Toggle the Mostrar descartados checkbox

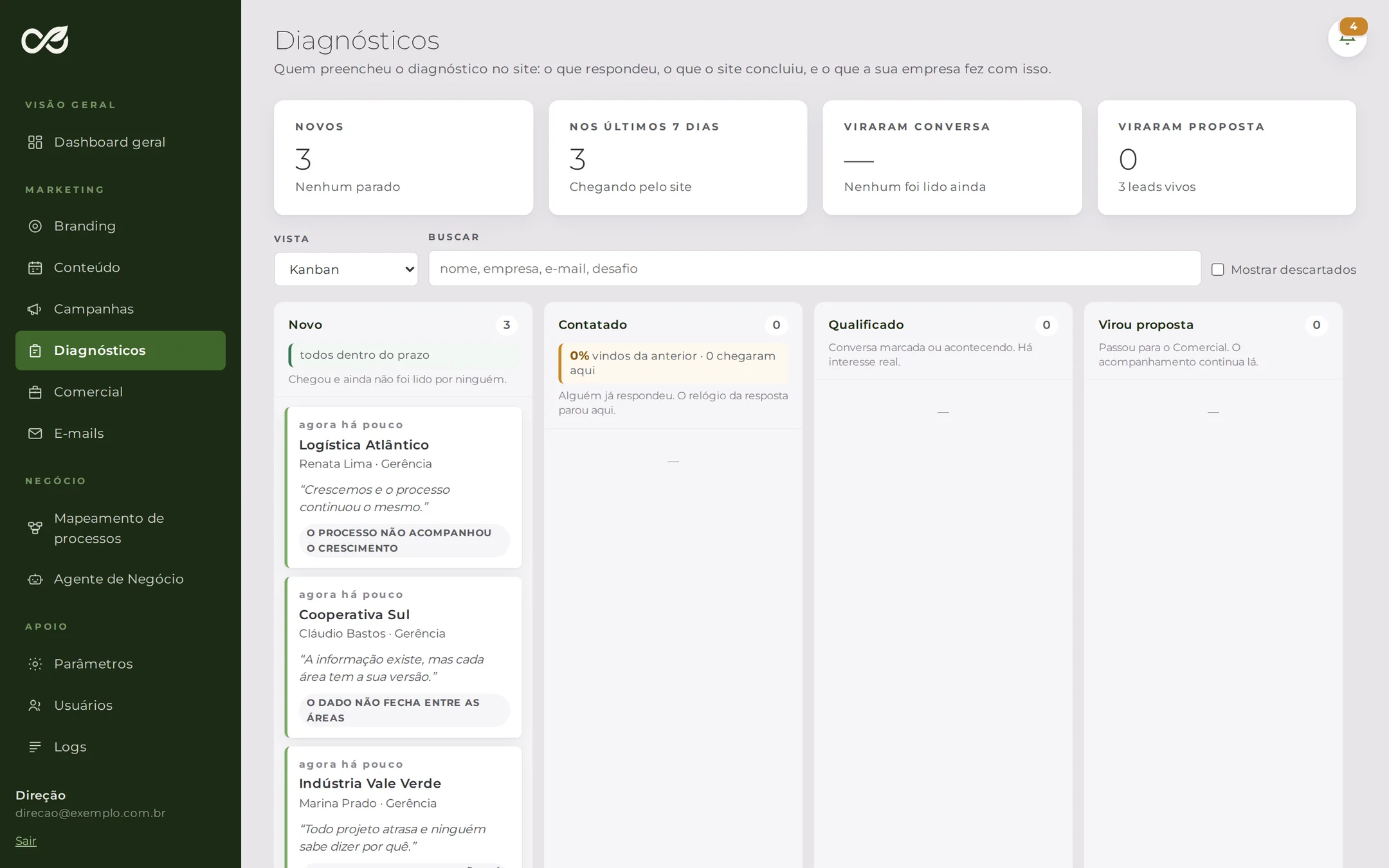click(x=1217, y=269)
